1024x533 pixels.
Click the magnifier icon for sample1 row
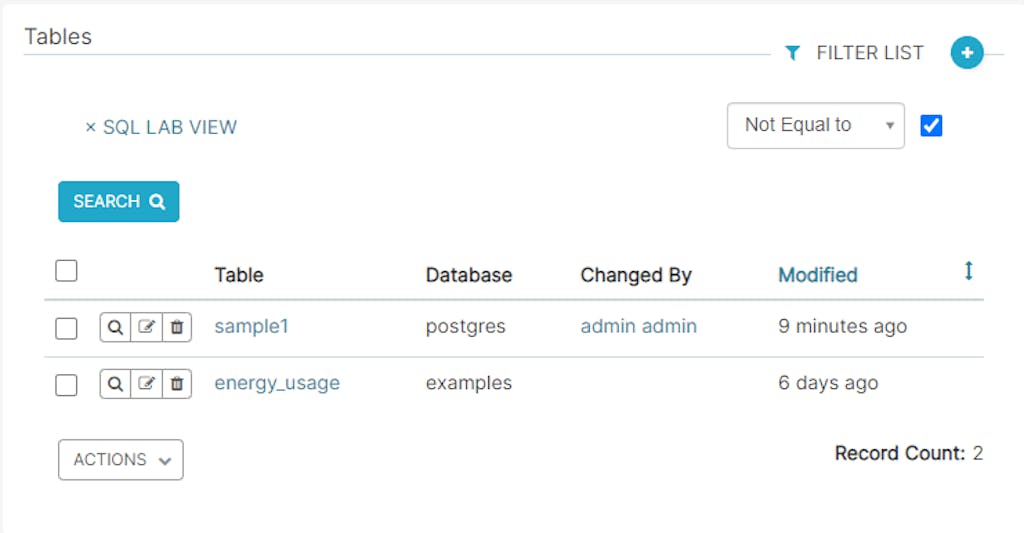[115, 327]
